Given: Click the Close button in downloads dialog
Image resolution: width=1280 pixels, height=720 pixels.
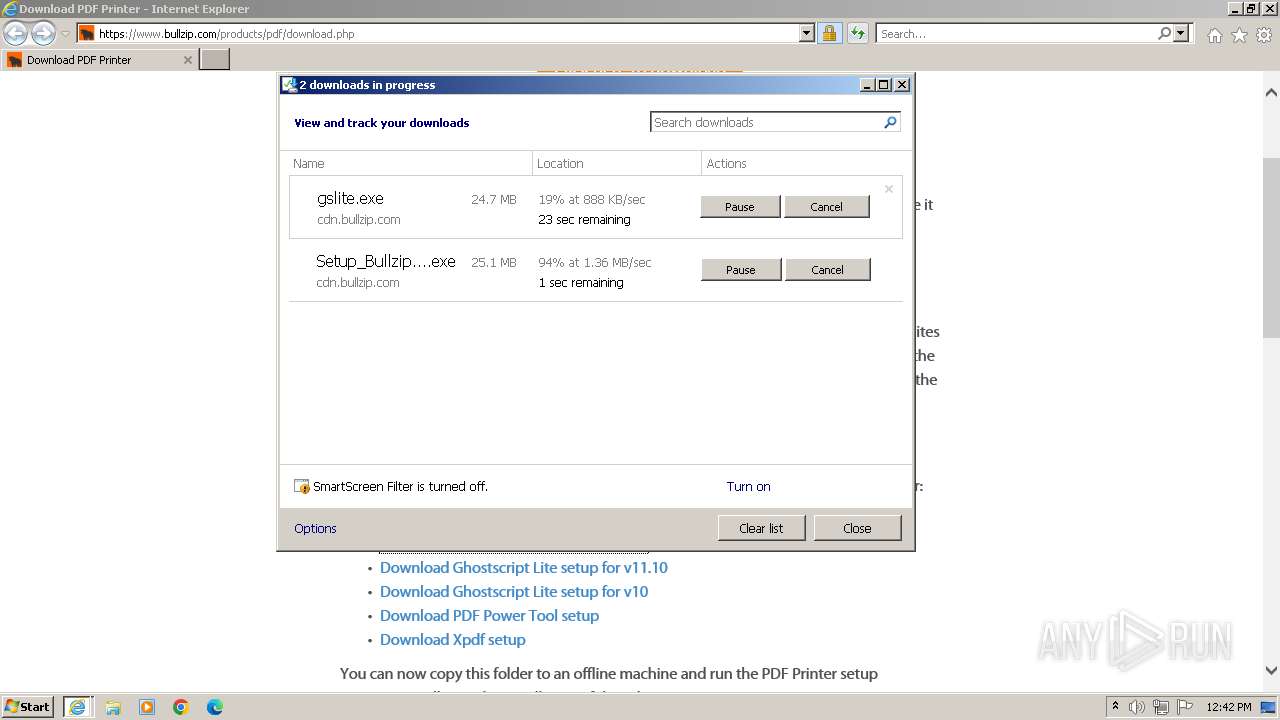Looking at the screenshot, I should tap(857, 528).
